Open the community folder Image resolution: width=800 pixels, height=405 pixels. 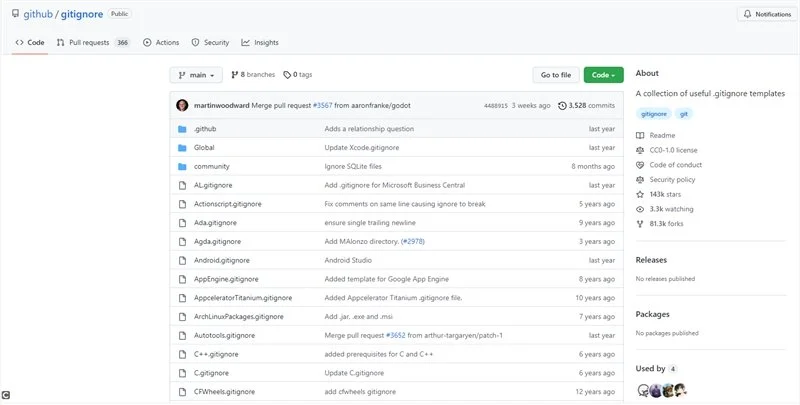(x=211, y=166)
